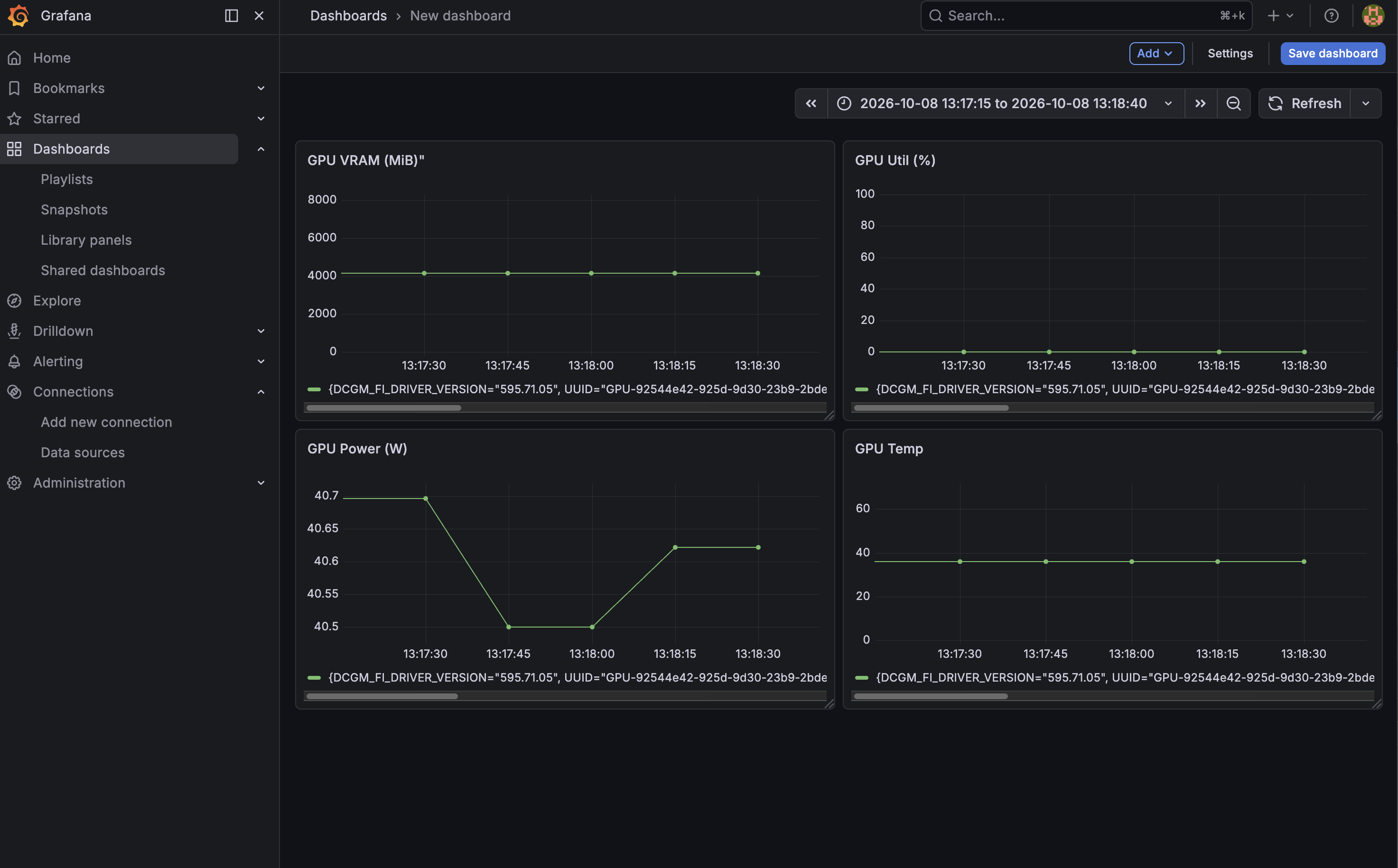Open dashboard Settings
This screenshot has height=868, width=1398.
coord(1230,54)
